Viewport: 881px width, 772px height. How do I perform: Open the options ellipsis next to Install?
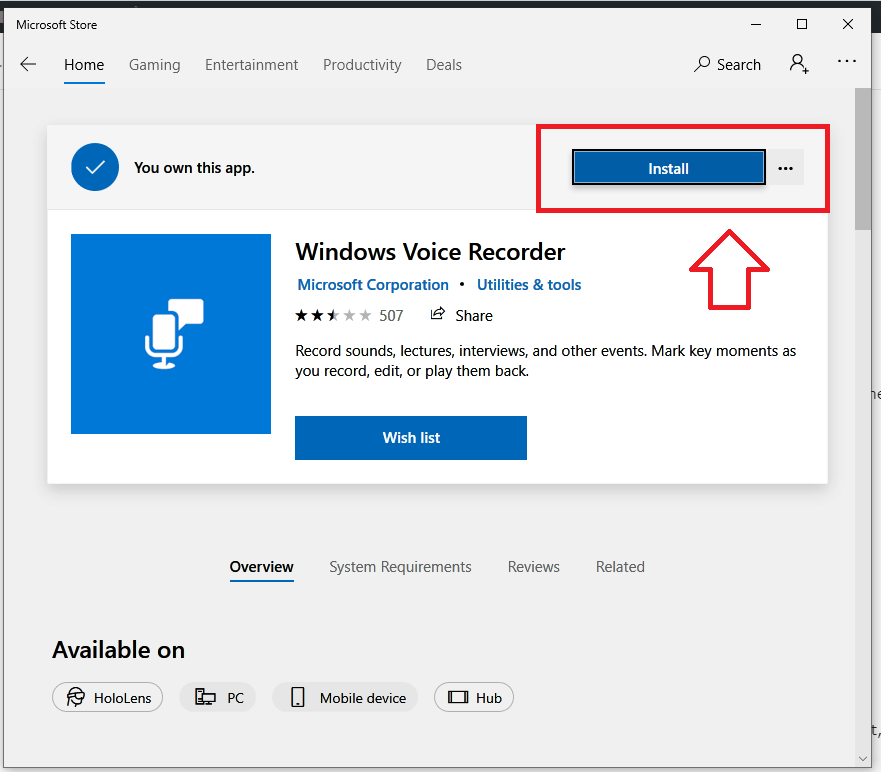coord(785,167)
